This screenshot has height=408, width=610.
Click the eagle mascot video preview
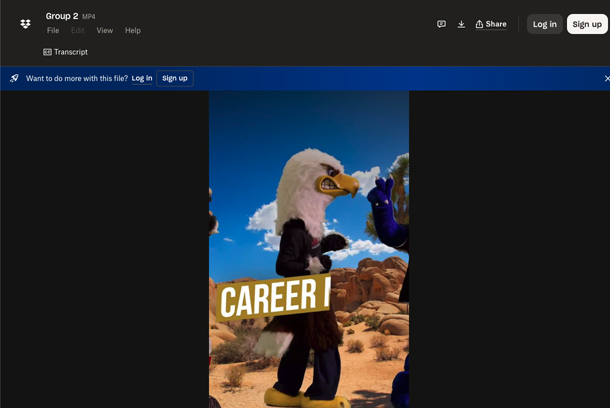click(x=309, y=249)
